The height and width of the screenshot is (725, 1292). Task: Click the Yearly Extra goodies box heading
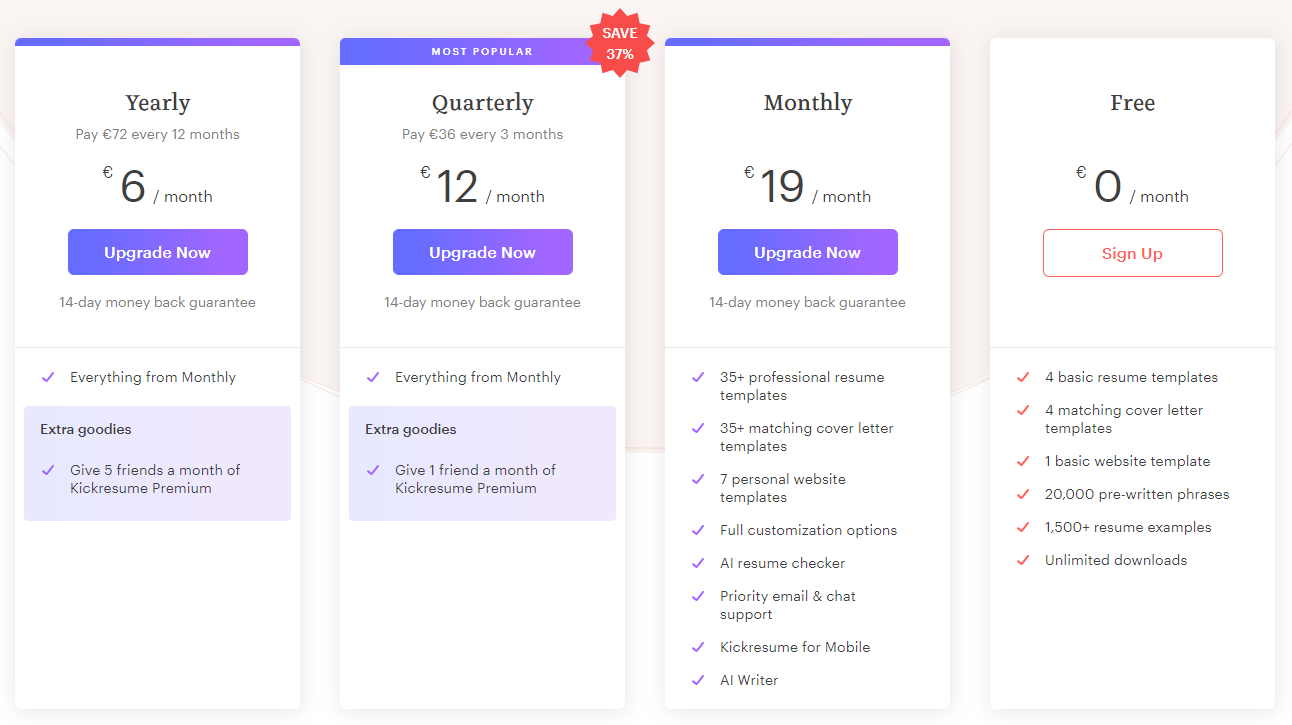[86, 429]
